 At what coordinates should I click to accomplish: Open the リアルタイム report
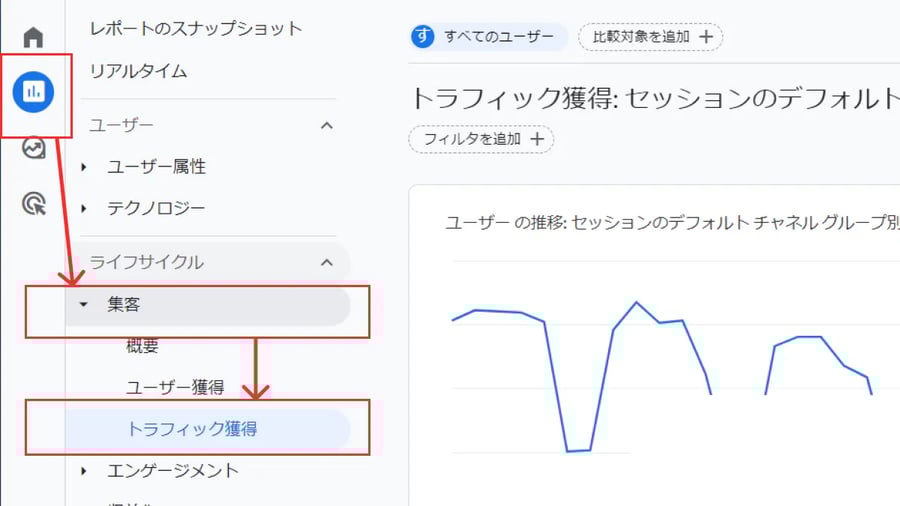coord(138,71)
